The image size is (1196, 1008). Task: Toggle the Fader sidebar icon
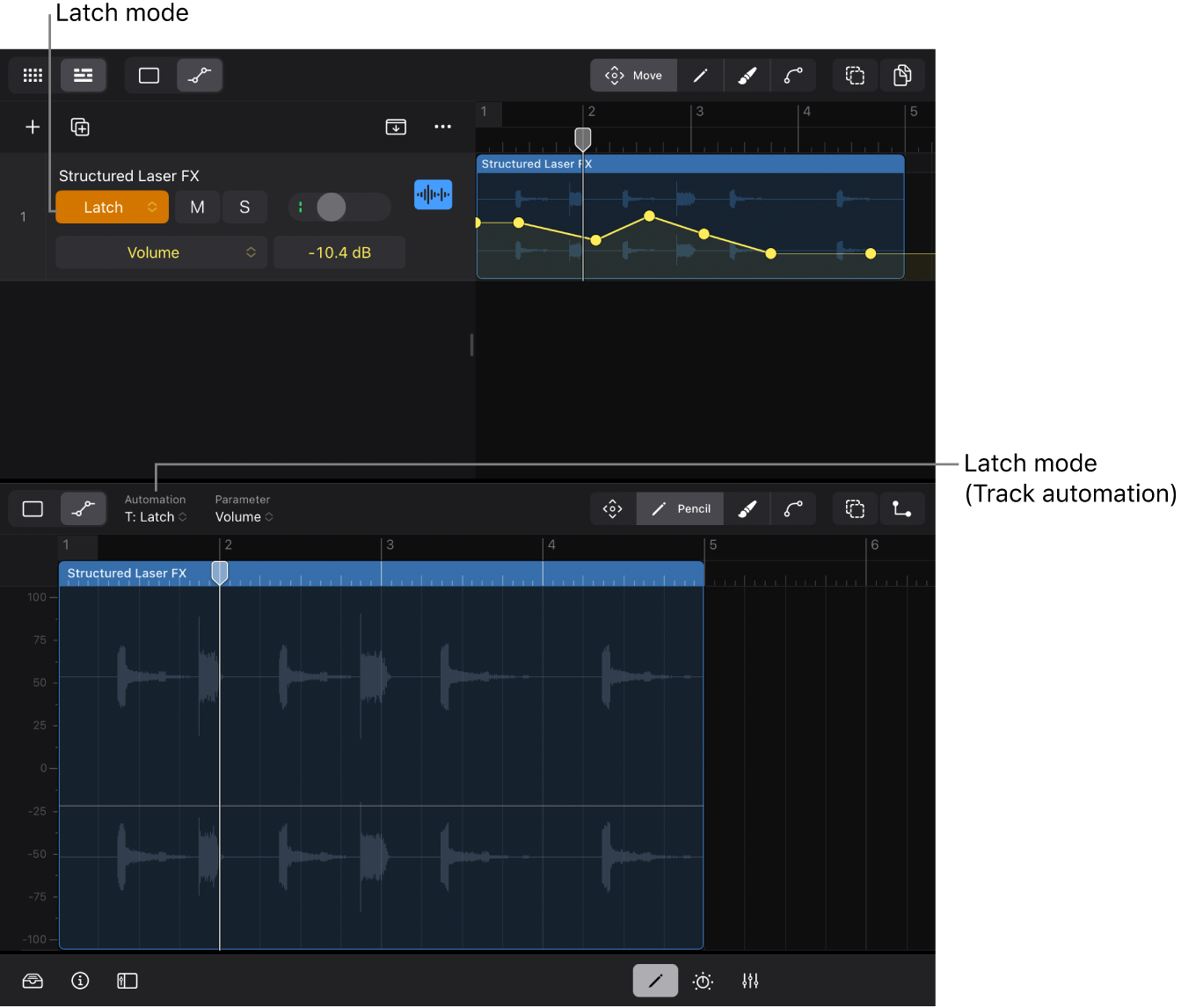tap(128, 982)
